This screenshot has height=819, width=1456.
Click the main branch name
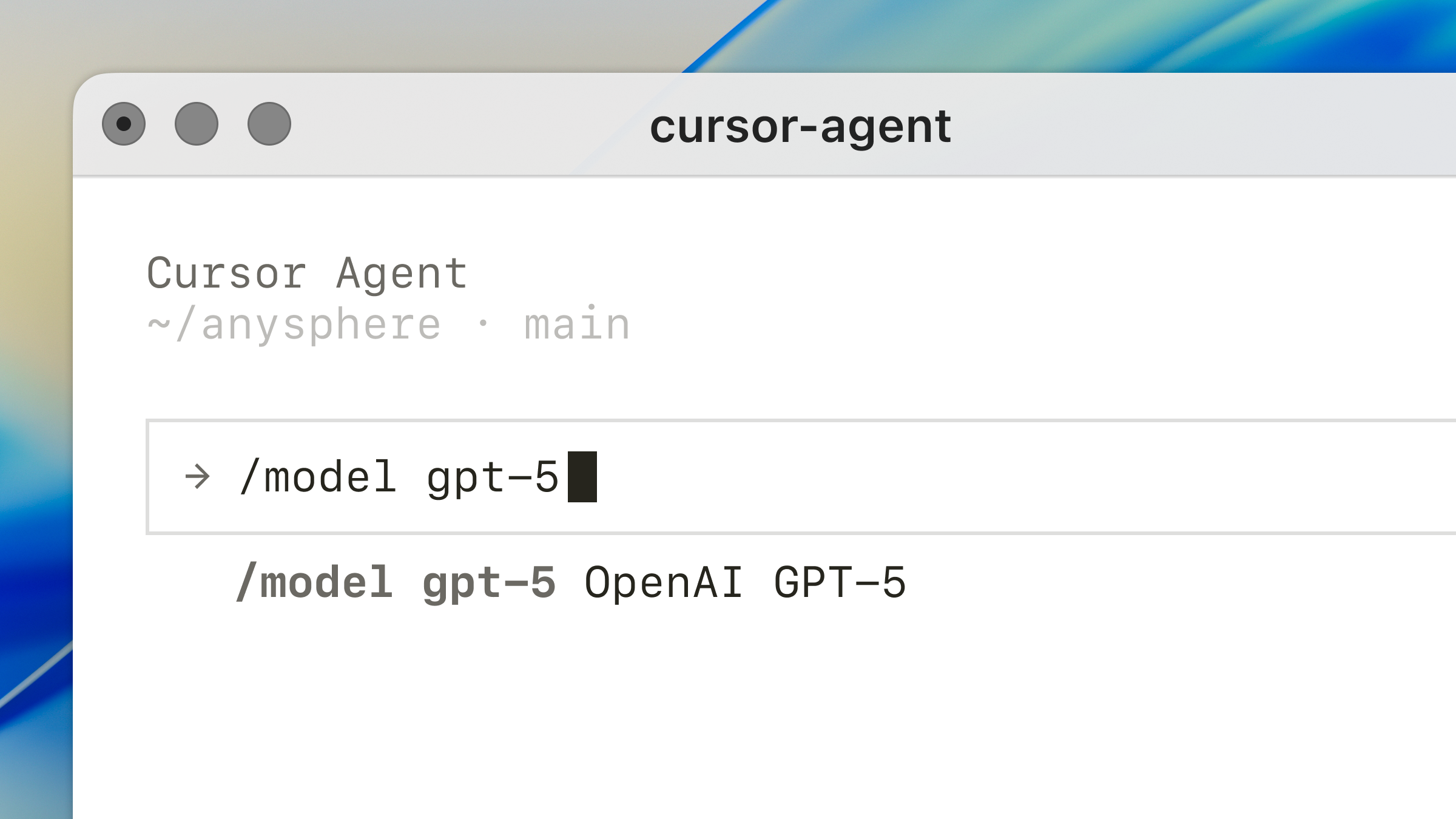[x=577, y=324]
